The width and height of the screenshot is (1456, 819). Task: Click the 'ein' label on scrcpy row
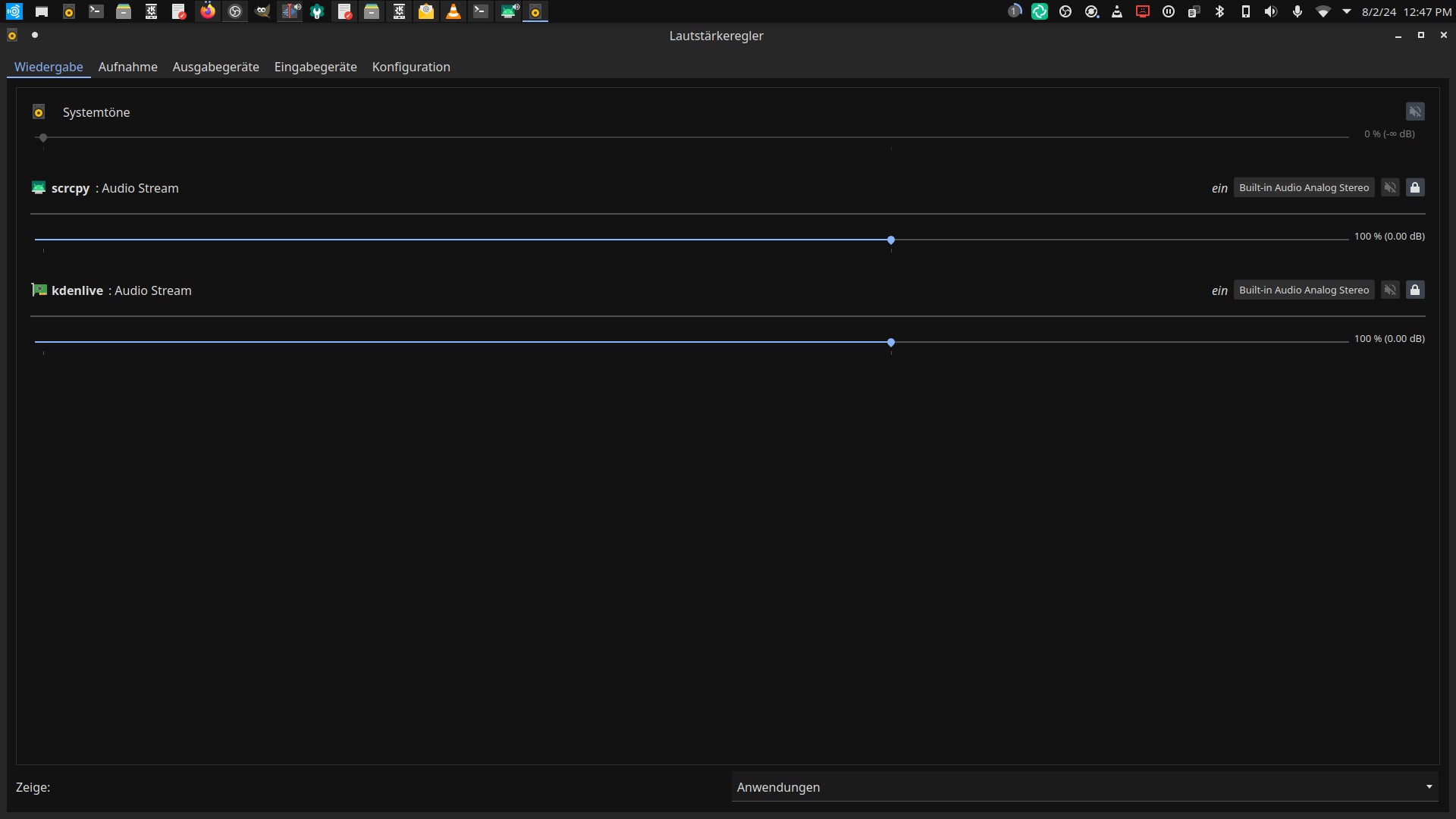tap(1219, 188)
